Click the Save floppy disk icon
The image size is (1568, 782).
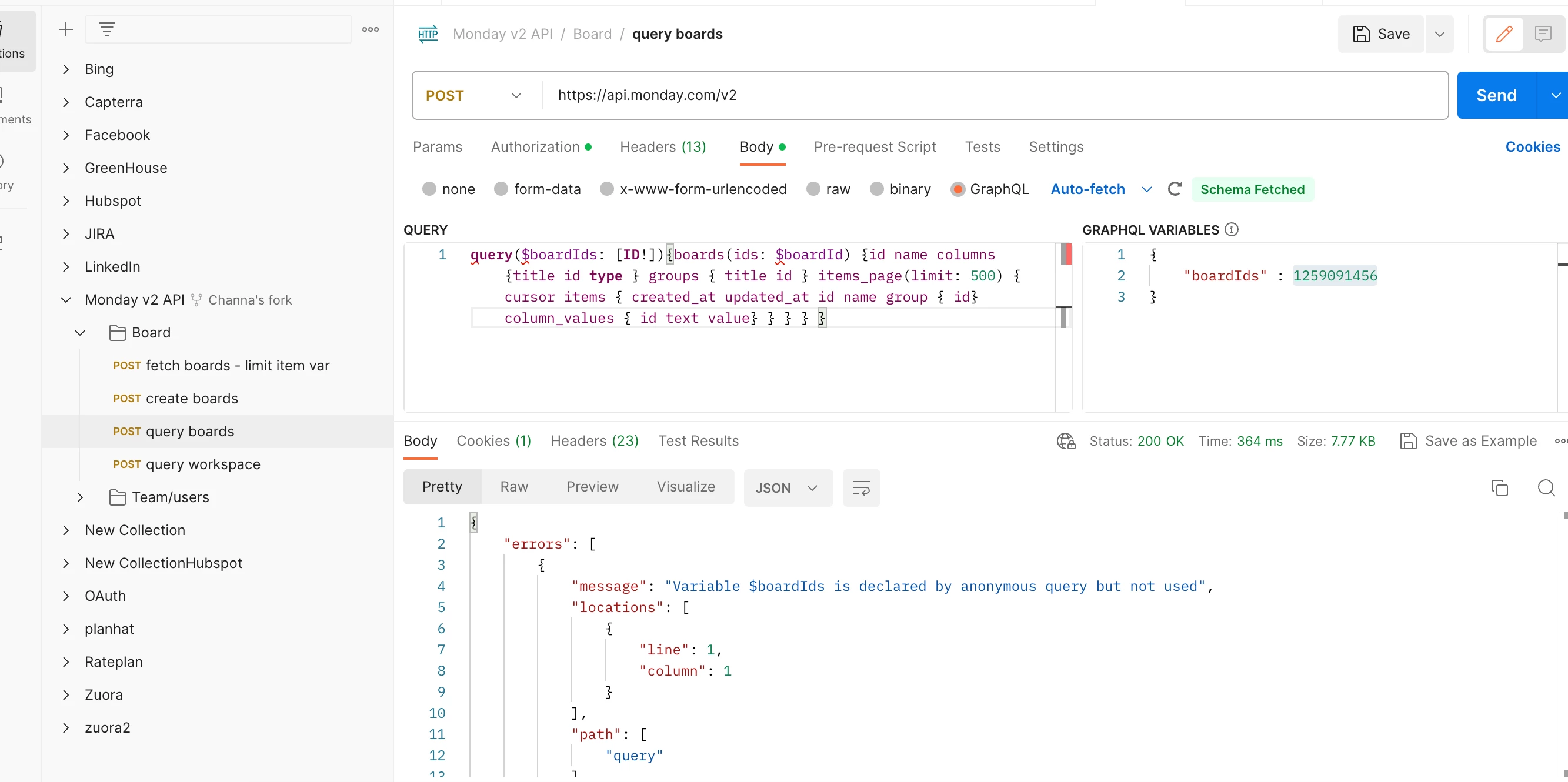click(1361, 34)
